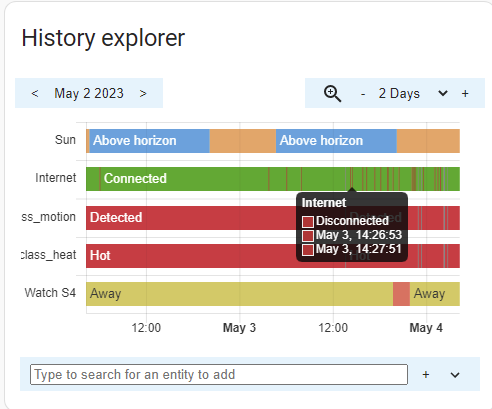The height and width of the screenshot is (409, 492).
Task: Click the Connected segment in Internet row
Action: pyautogui.click(x=184, y=179)
